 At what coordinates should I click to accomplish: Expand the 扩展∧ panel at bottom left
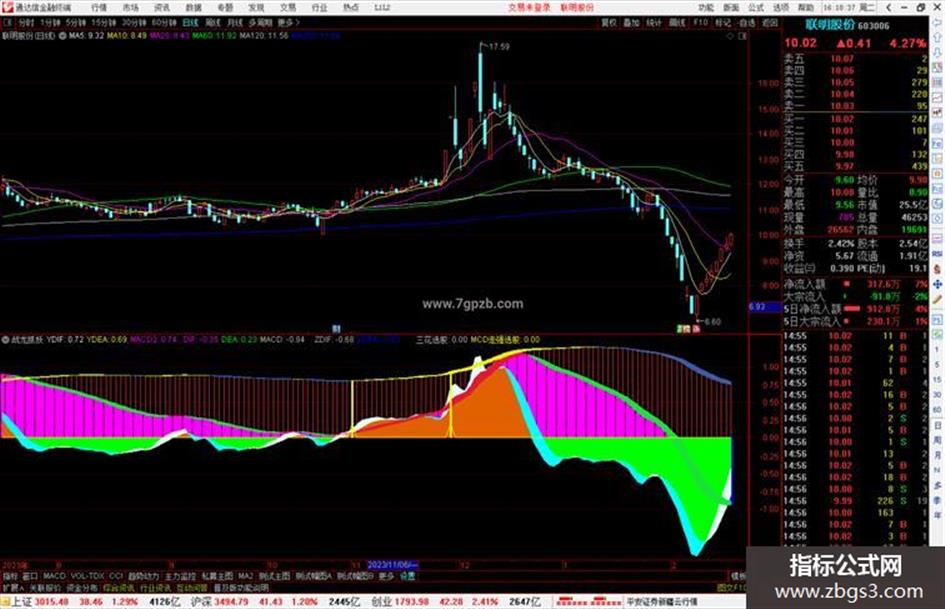click(x=13, y=587)
